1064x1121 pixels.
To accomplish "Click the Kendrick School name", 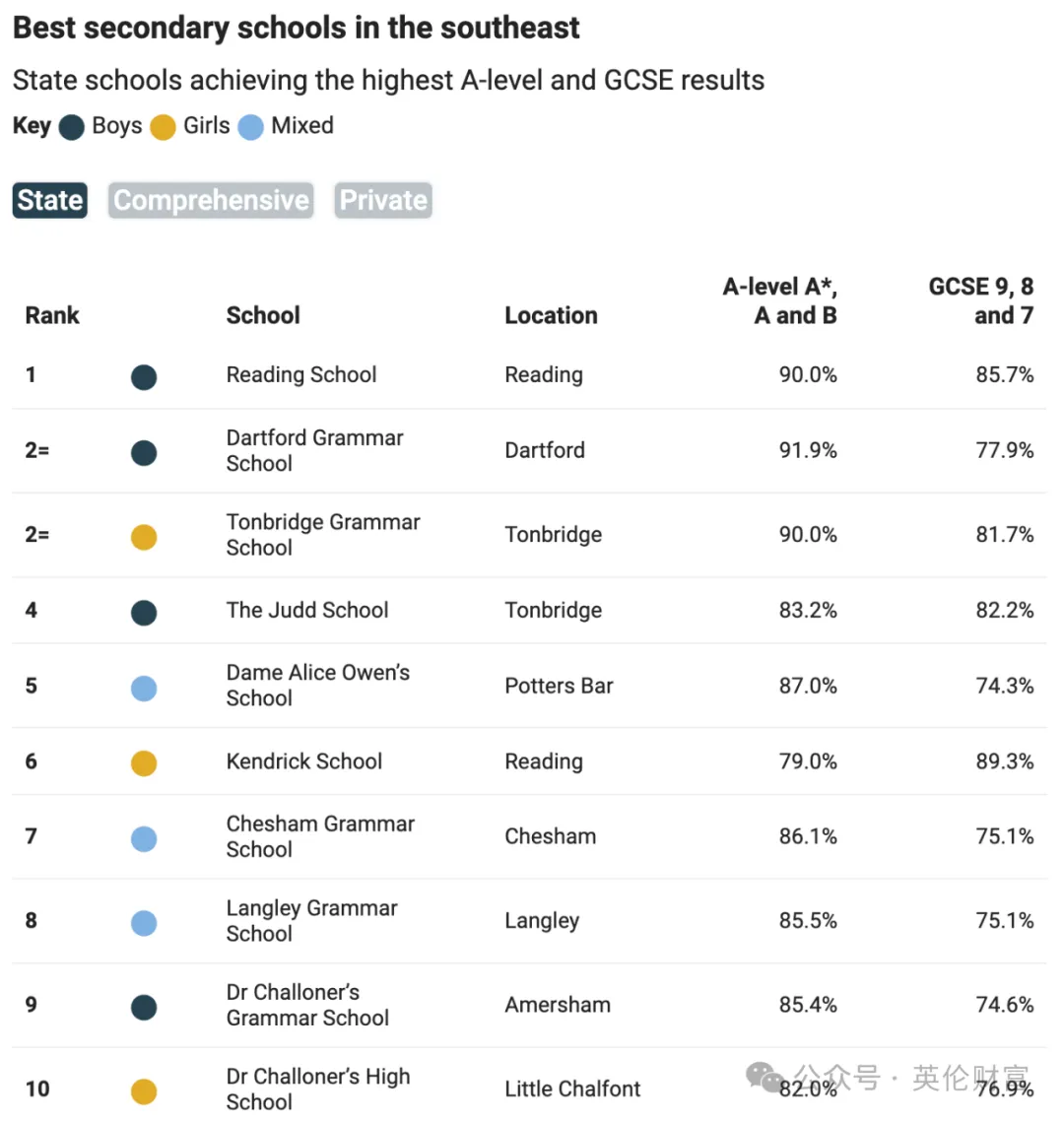I will click(304, 761).
